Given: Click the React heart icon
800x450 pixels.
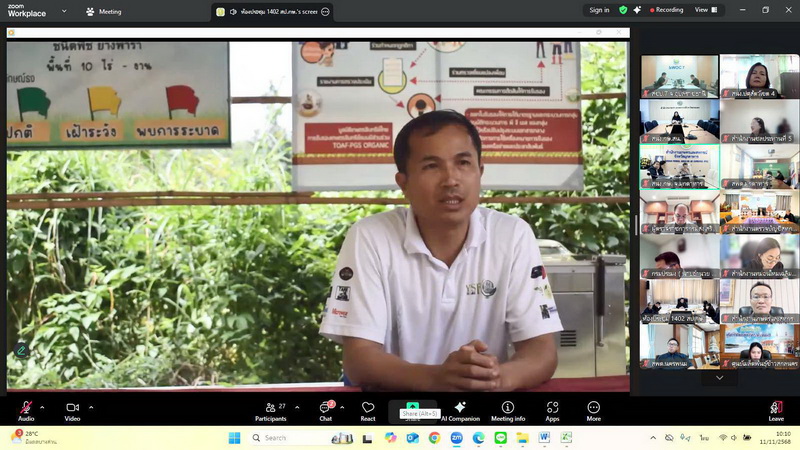Looking at the screenshot, I should [368, 409].
